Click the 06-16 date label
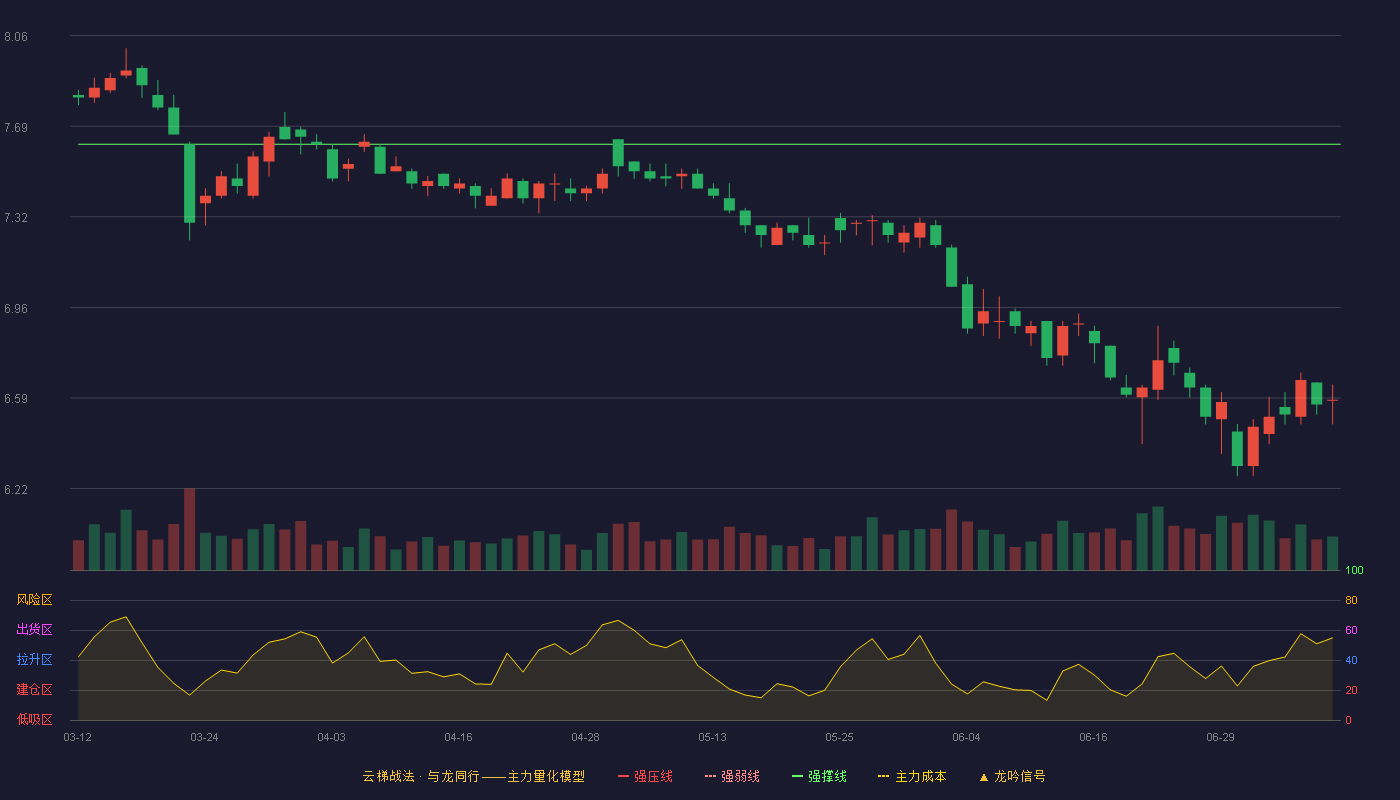1400x800 pixels. pyautogui.click(x=1093, y=737)
